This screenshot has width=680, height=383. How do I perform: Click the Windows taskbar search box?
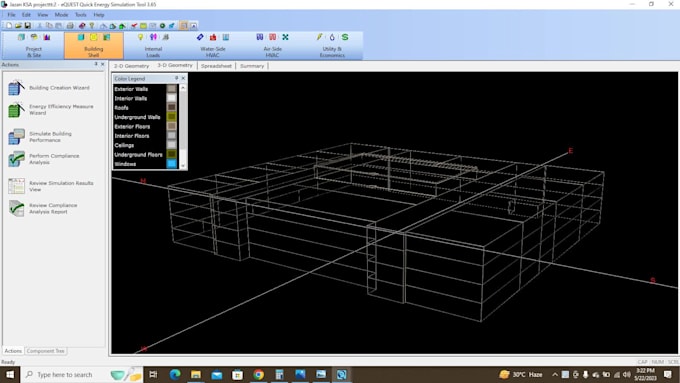click(82, 374)
